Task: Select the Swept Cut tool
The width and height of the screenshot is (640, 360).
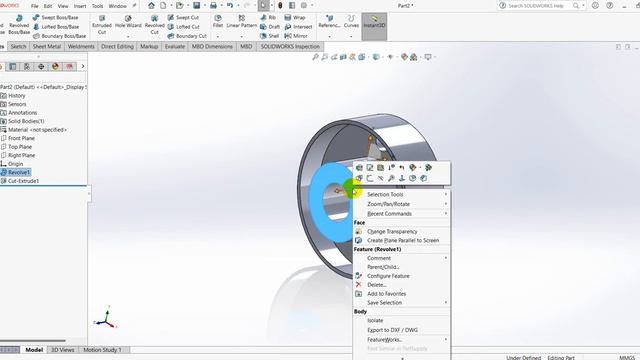Action: [x=183, y=18]
